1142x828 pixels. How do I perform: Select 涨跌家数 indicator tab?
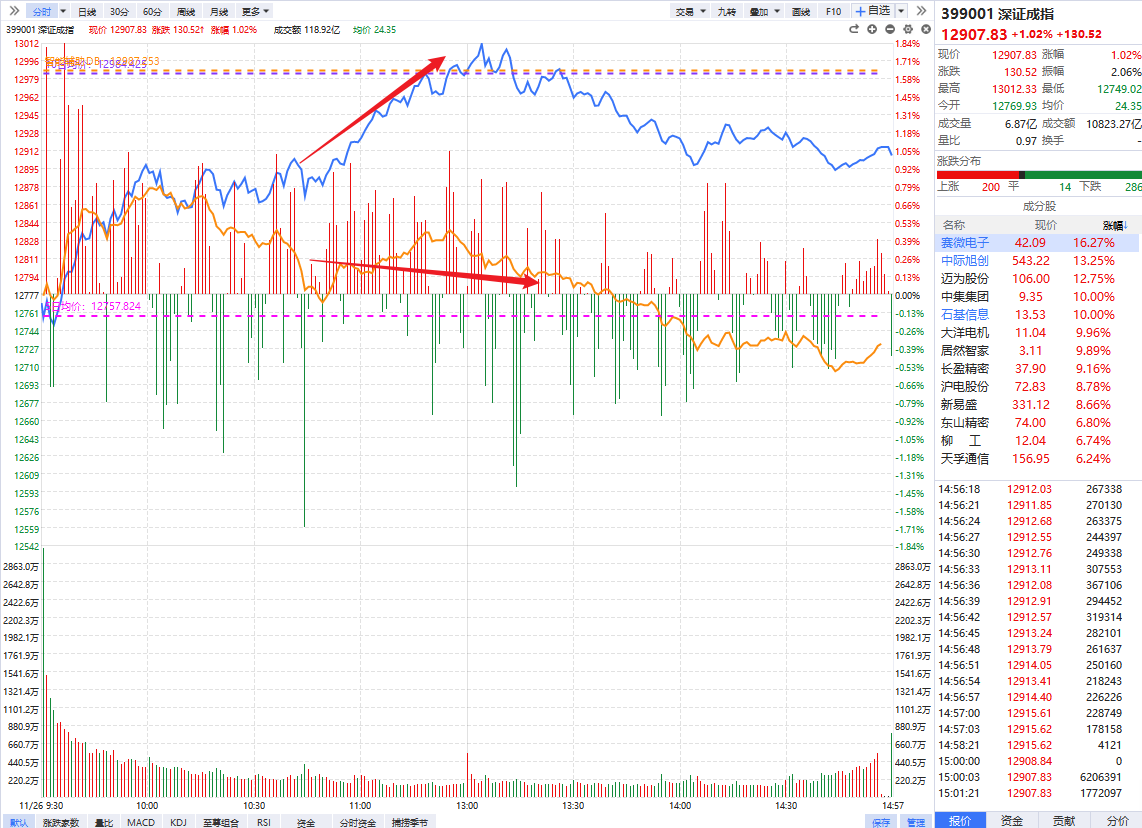tap(60, 822)
